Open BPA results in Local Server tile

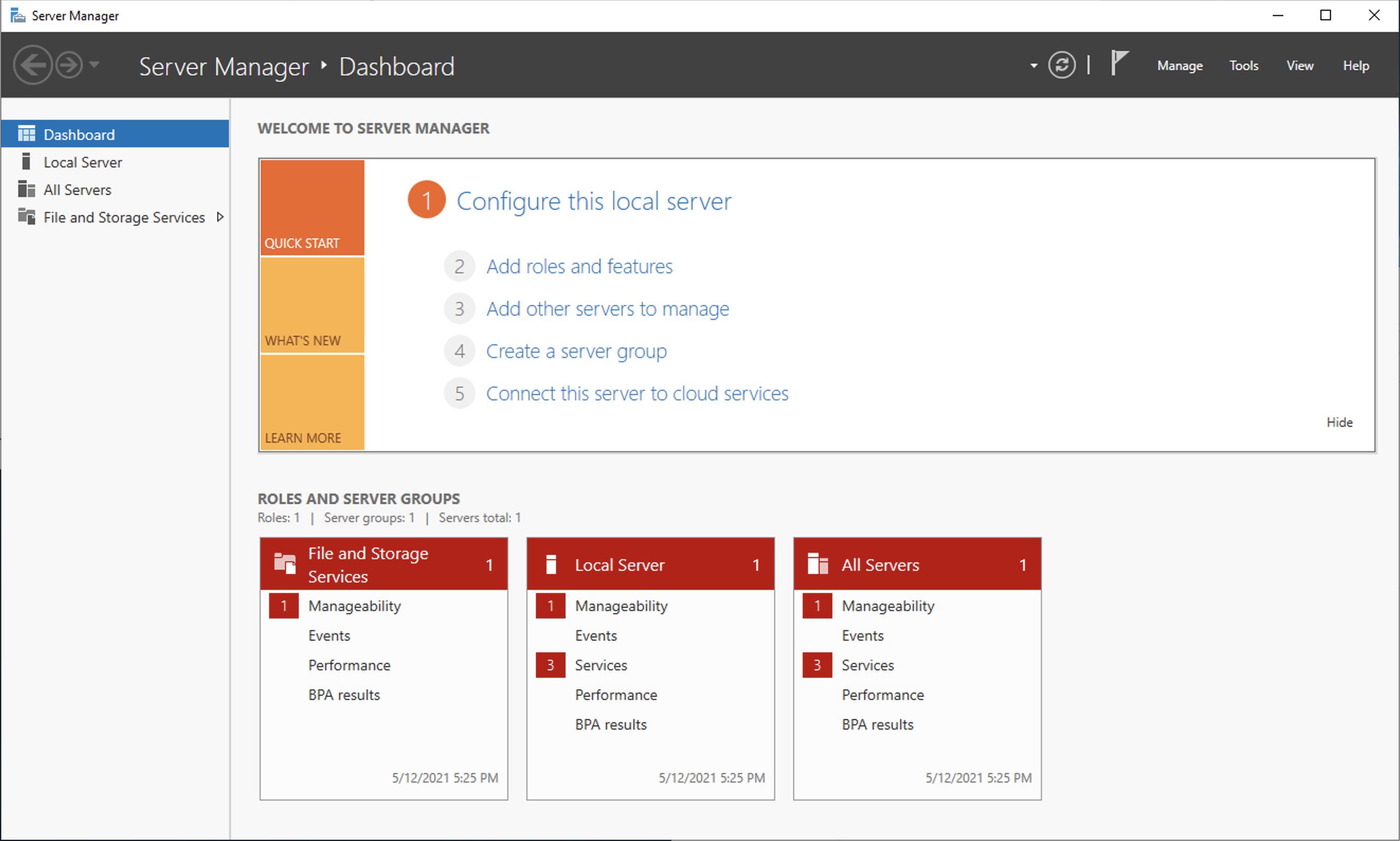611,724
